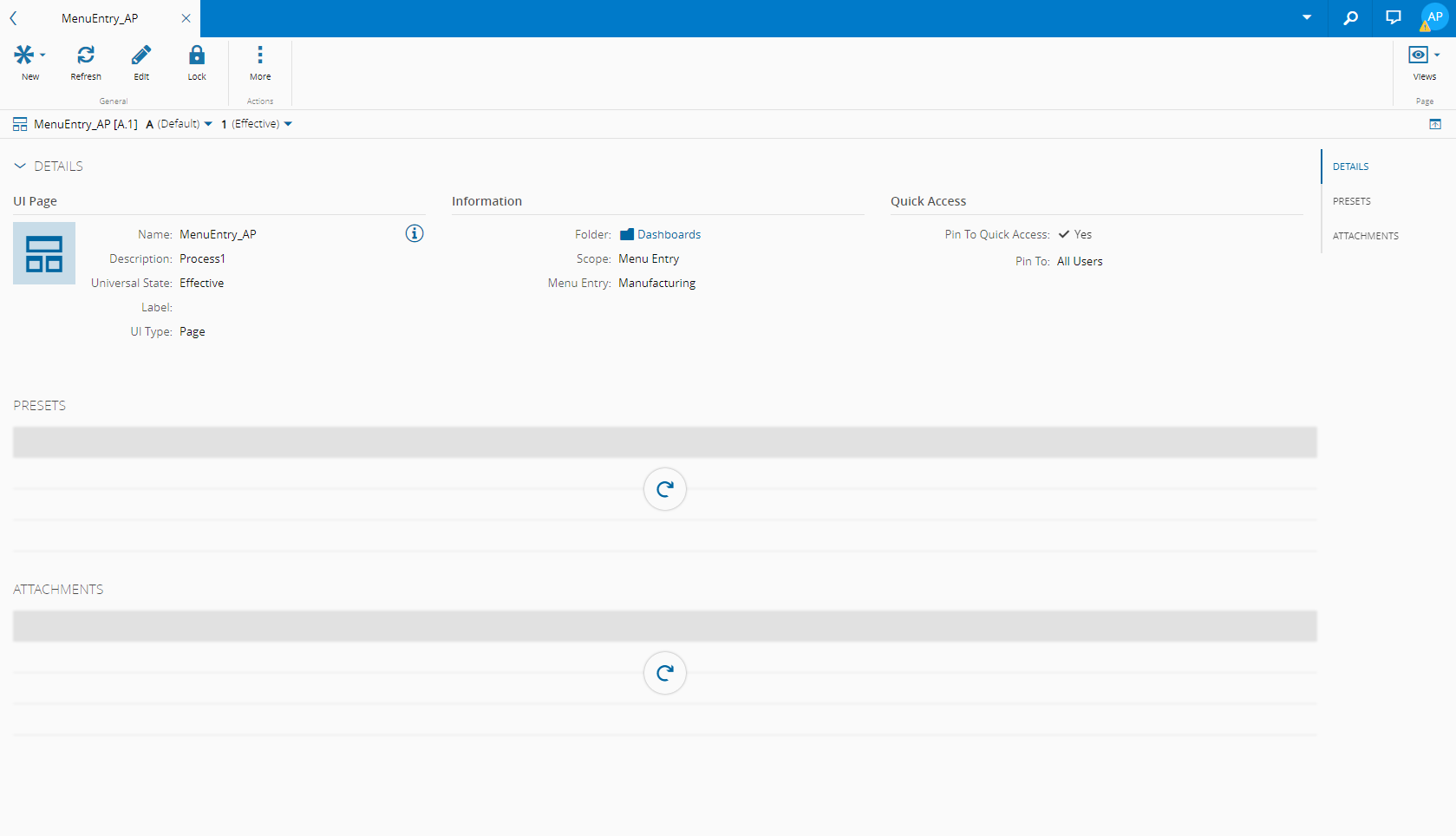Expand the 1 (Effective) version dropdown
The width and height of the screenshot is (1456, 836).
[257, 124]
